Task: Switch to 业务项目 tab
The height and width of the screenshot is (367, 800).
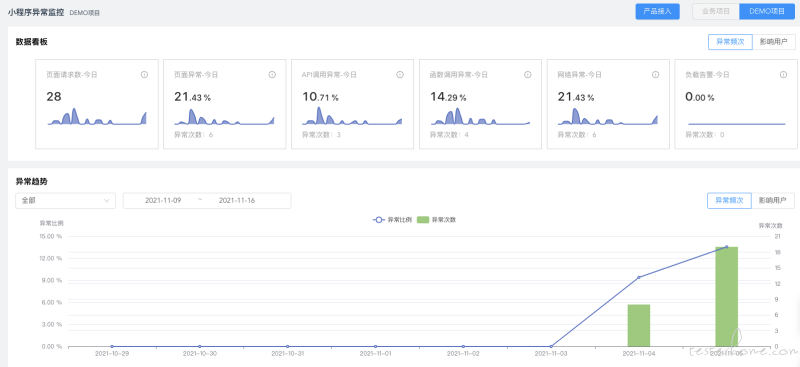Action: (x=716, y=11)
